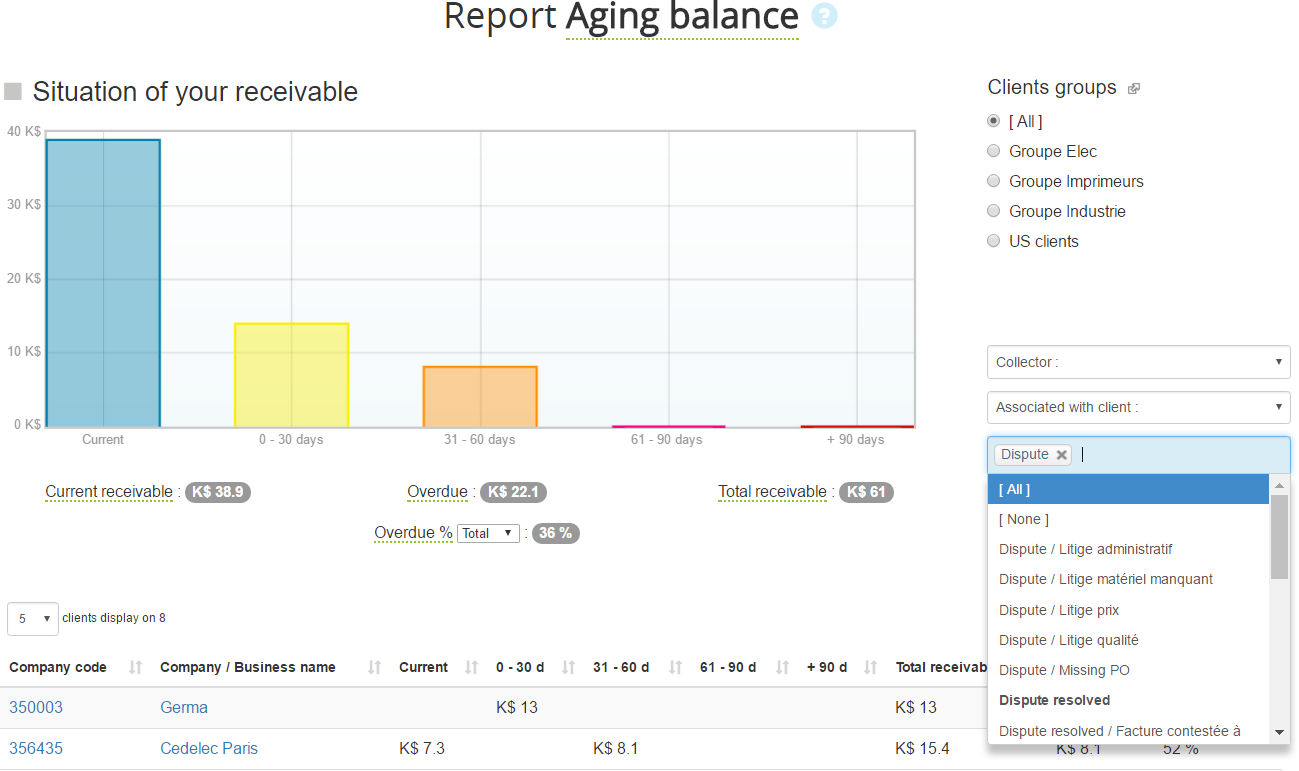The width and height of the screenshot is (1299, 771).
Task: Sort the 0 - 30 d column
Action: (568, 668)
